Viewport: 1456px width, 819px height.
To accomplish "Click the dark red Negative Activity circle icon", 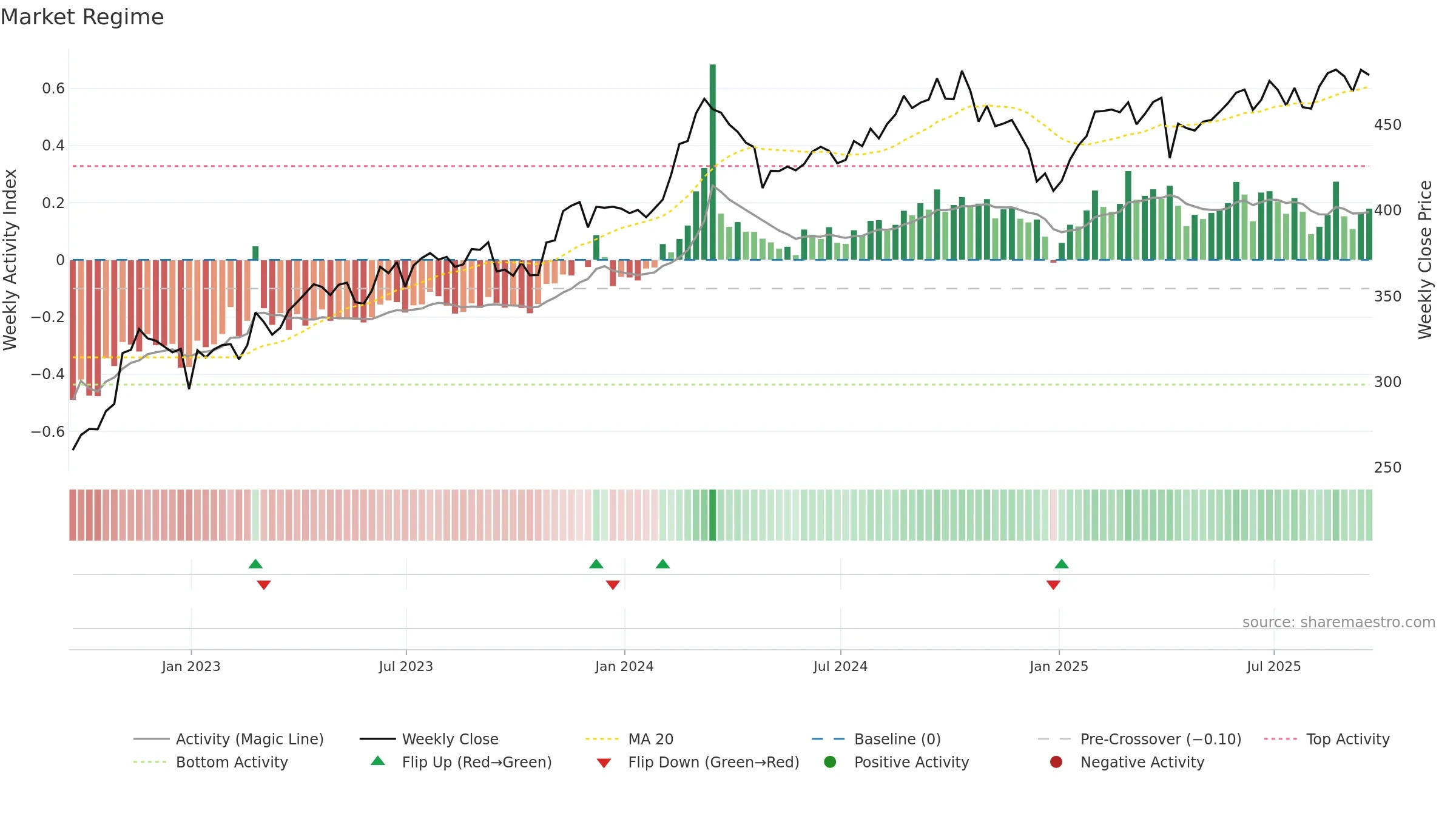I will pyautogui.click(x=1056, y=762).
